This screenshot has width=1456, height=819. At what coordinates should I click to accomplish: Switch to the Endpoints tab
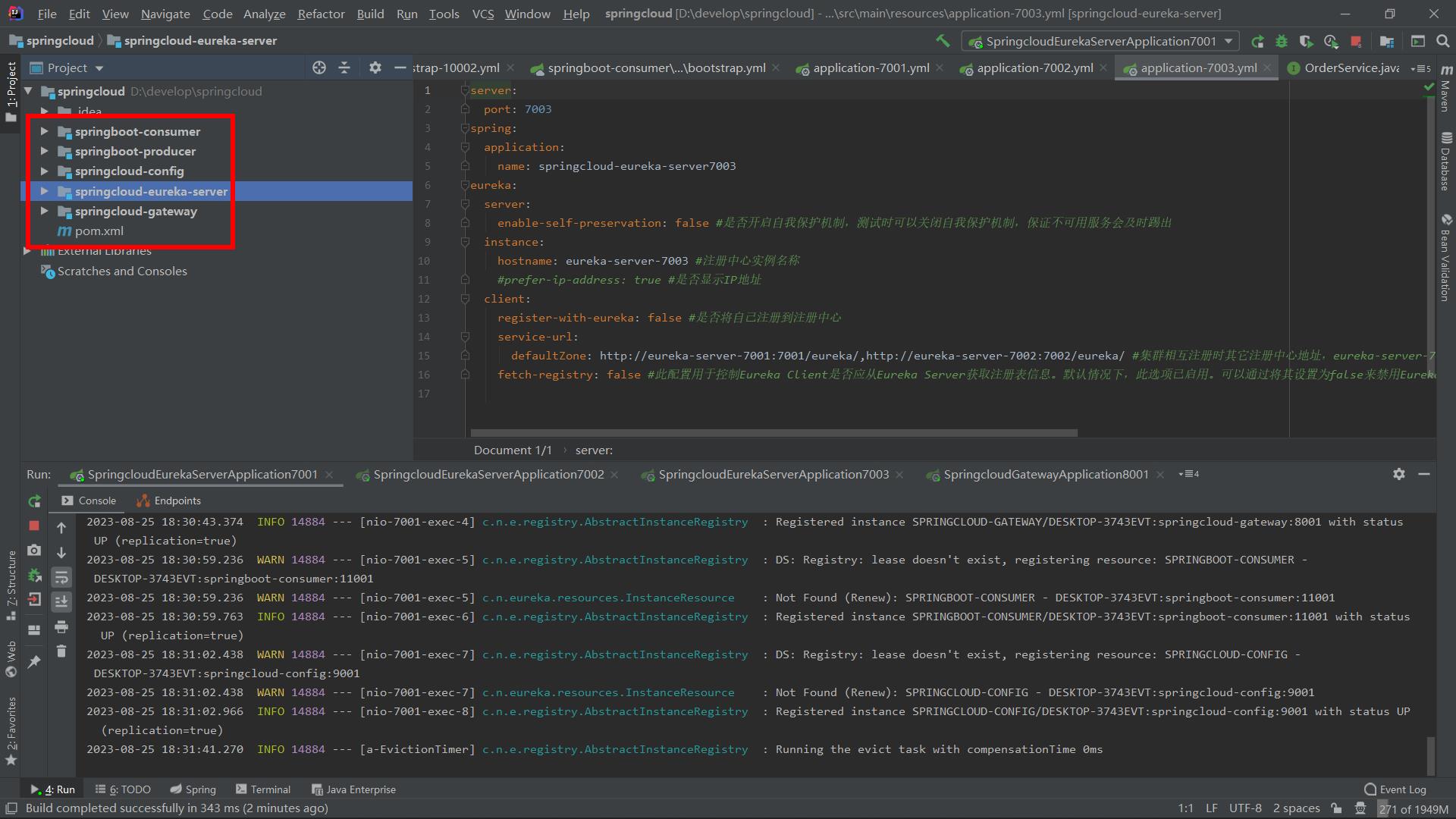(168, 500)
